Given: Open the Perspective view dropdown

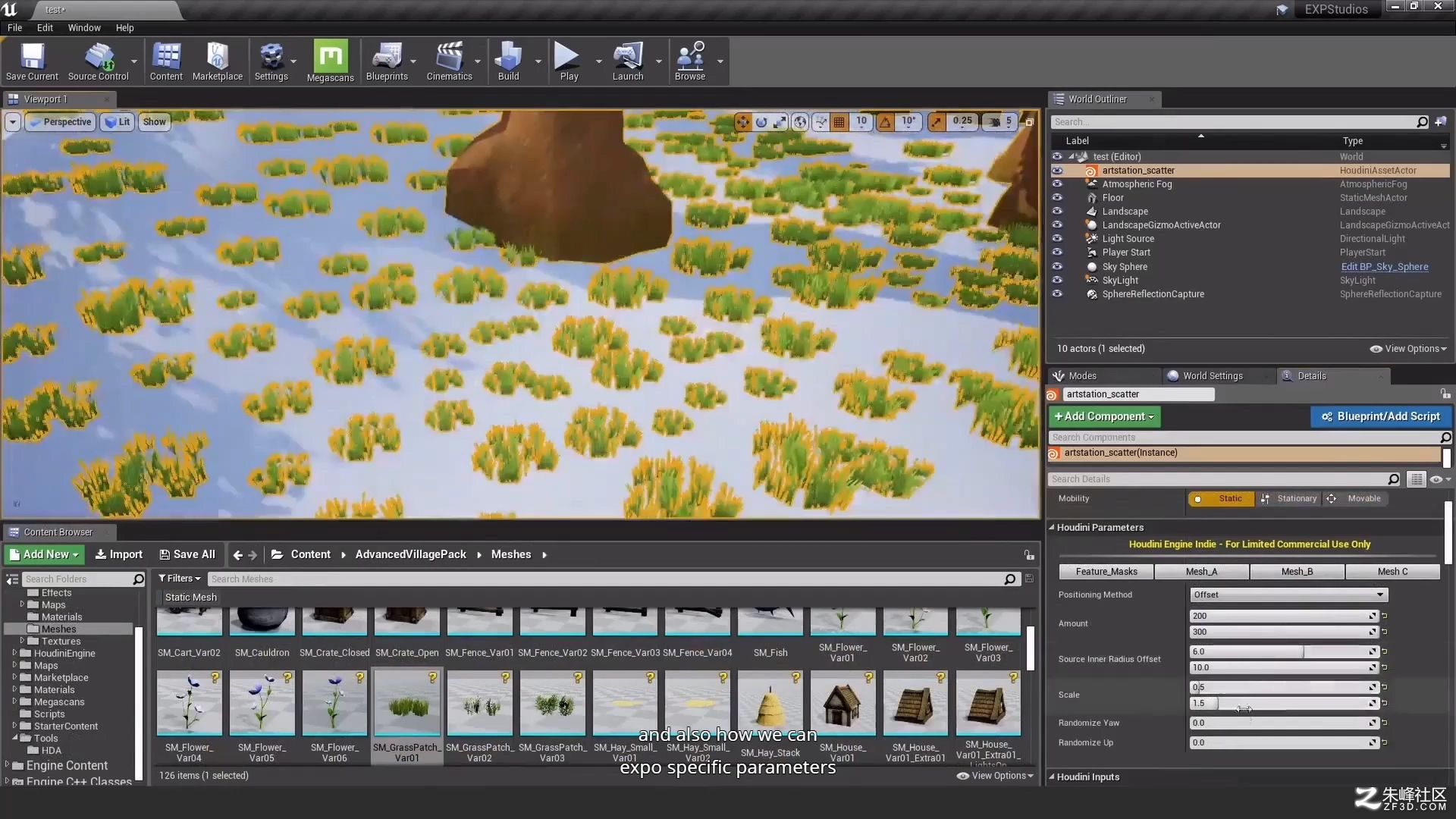Looking at the screenshot, I should point(59,122).
